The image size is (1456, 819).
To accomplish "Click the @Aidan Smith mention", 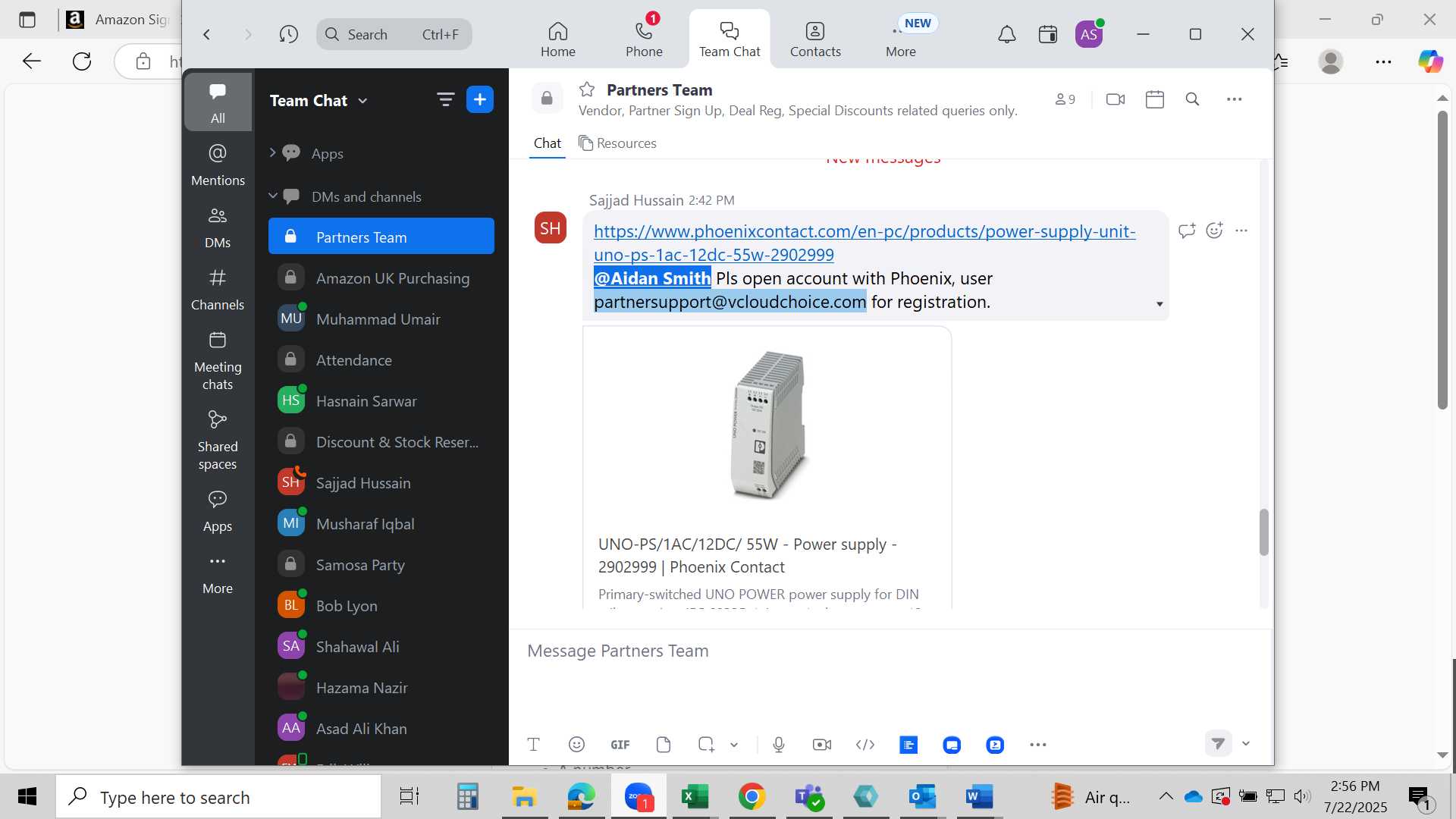I will [652, 278].
